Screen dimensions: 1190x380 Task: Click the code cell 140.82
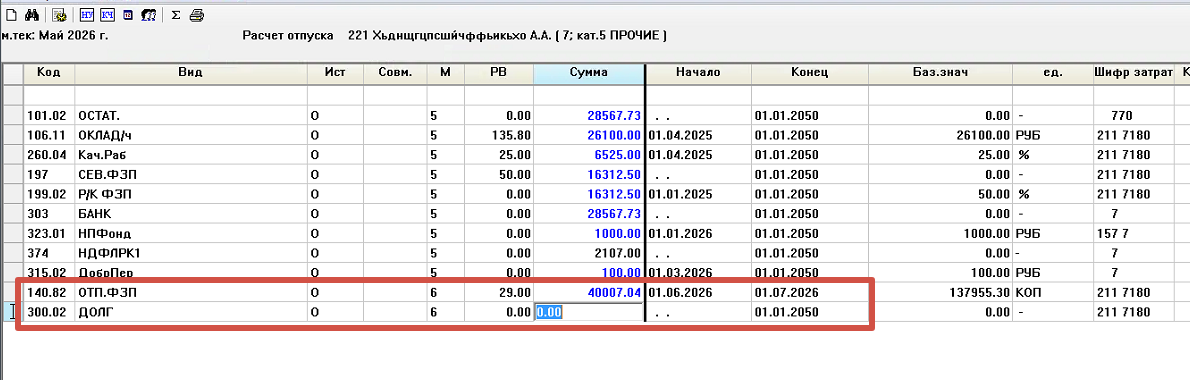click(49, 292)
